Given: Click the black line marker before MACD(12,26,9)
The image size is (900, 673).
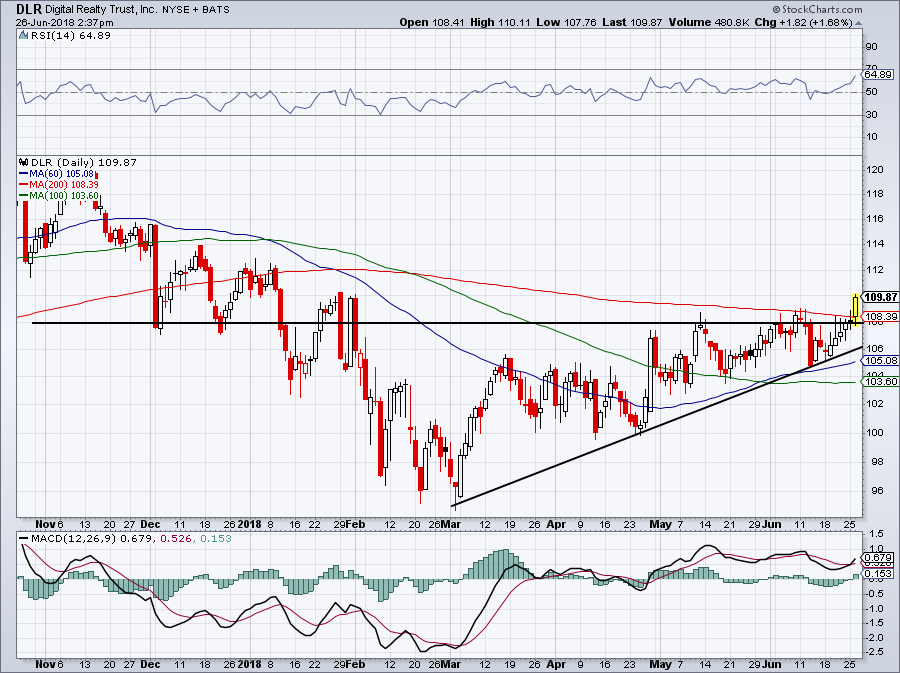Looking at the screenshot, I should (x=24, y=539).
